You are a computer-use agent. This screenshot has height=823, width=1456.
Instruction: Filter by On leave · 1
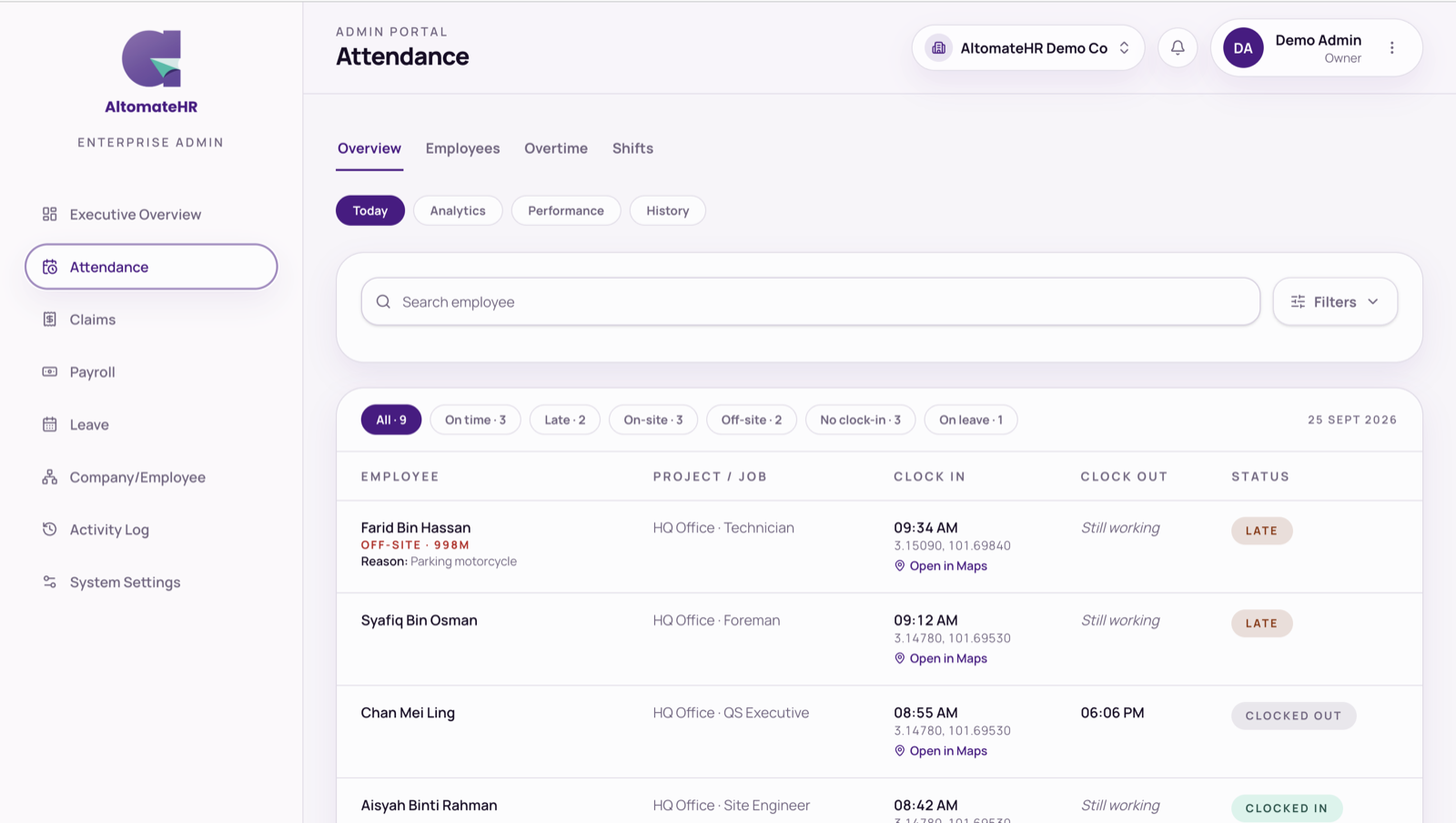pyautogui.click(x=971, y=420)
